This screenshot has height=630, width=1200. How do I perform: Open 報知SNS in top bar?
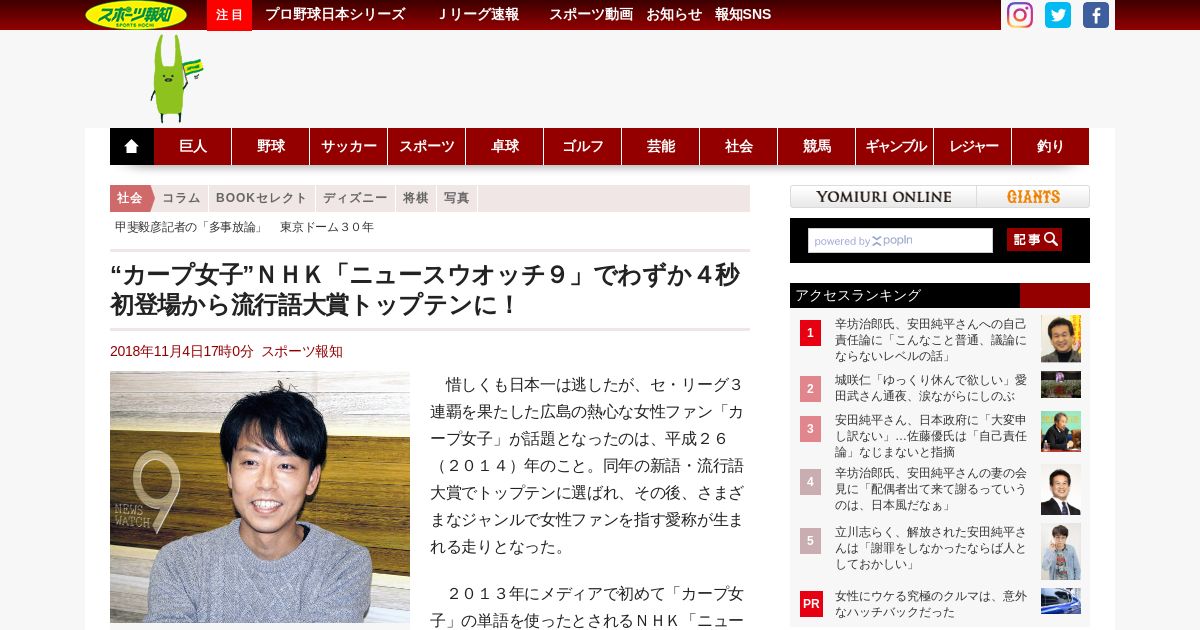743,14
